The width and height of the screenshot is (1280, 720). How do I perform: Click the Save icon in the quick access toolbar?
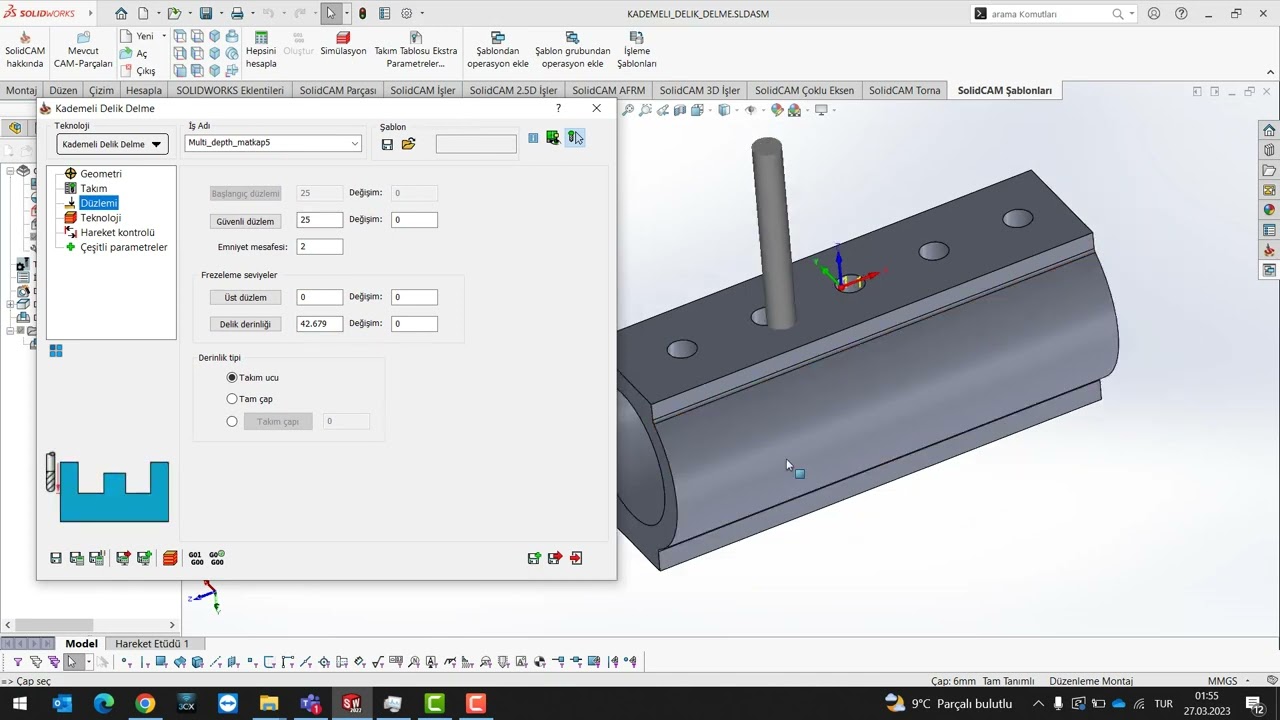(x=205, y=14)
